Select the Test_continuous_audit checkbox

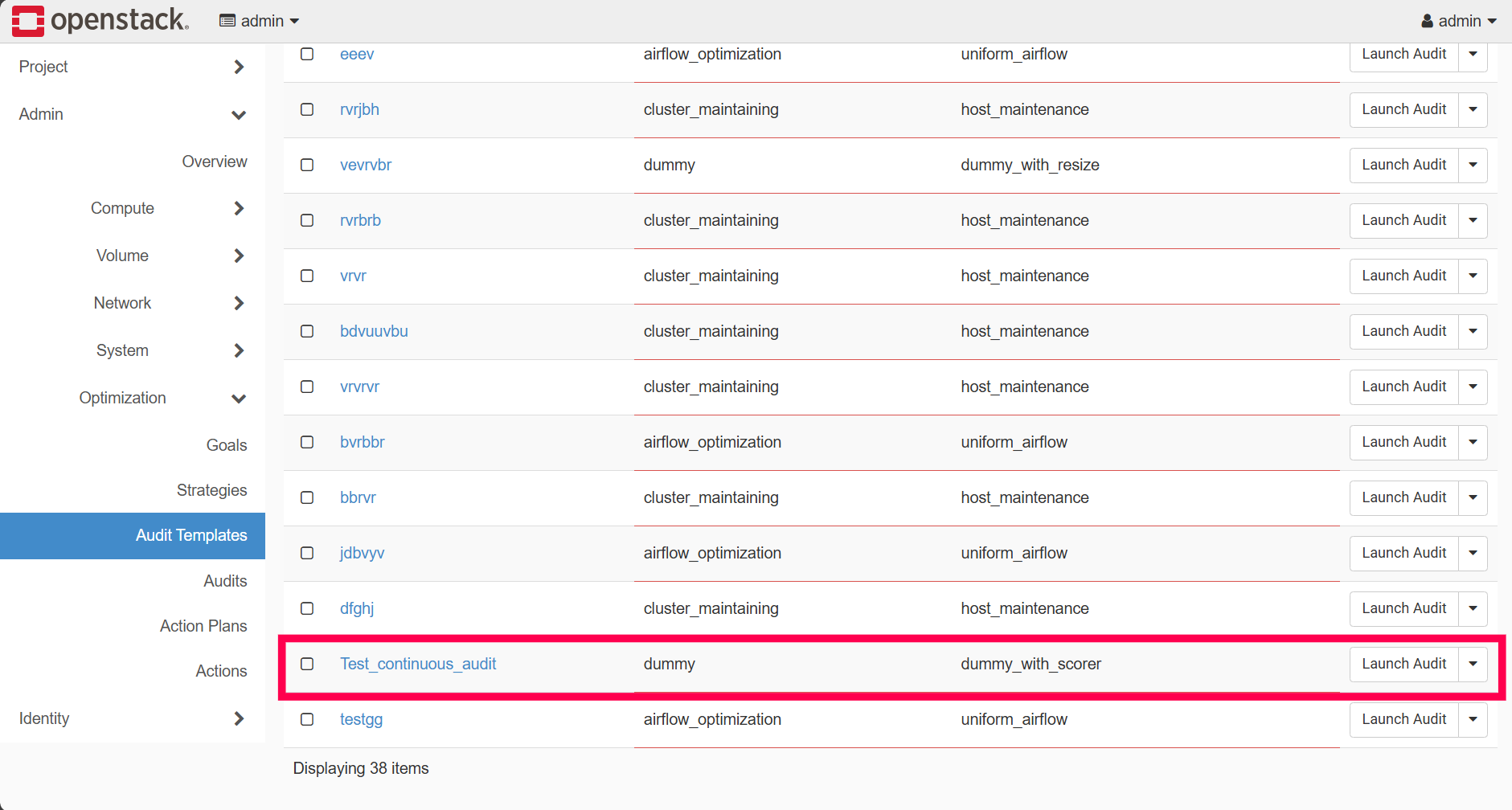point(307,664)
